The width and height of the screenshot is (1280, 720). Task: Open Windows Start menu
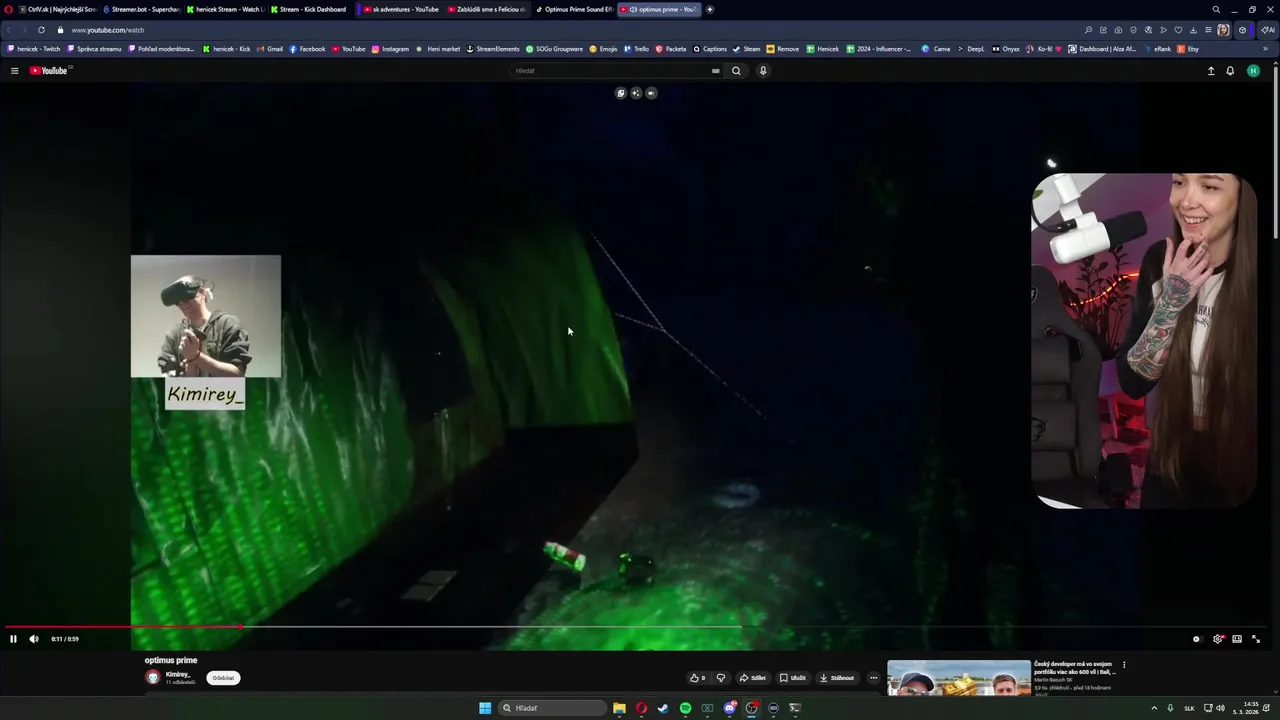point(485,708)
